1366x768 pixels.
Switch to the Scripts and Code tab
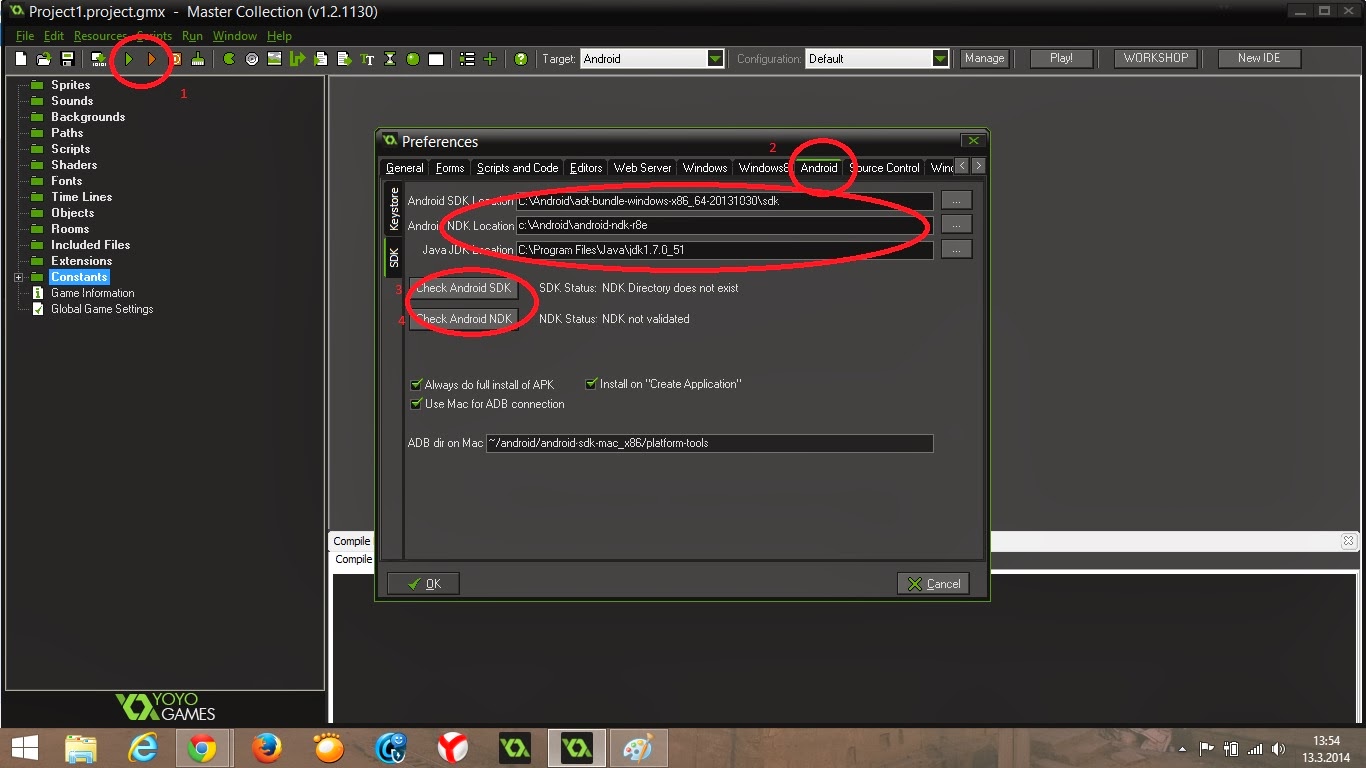[x=517, y=168]
